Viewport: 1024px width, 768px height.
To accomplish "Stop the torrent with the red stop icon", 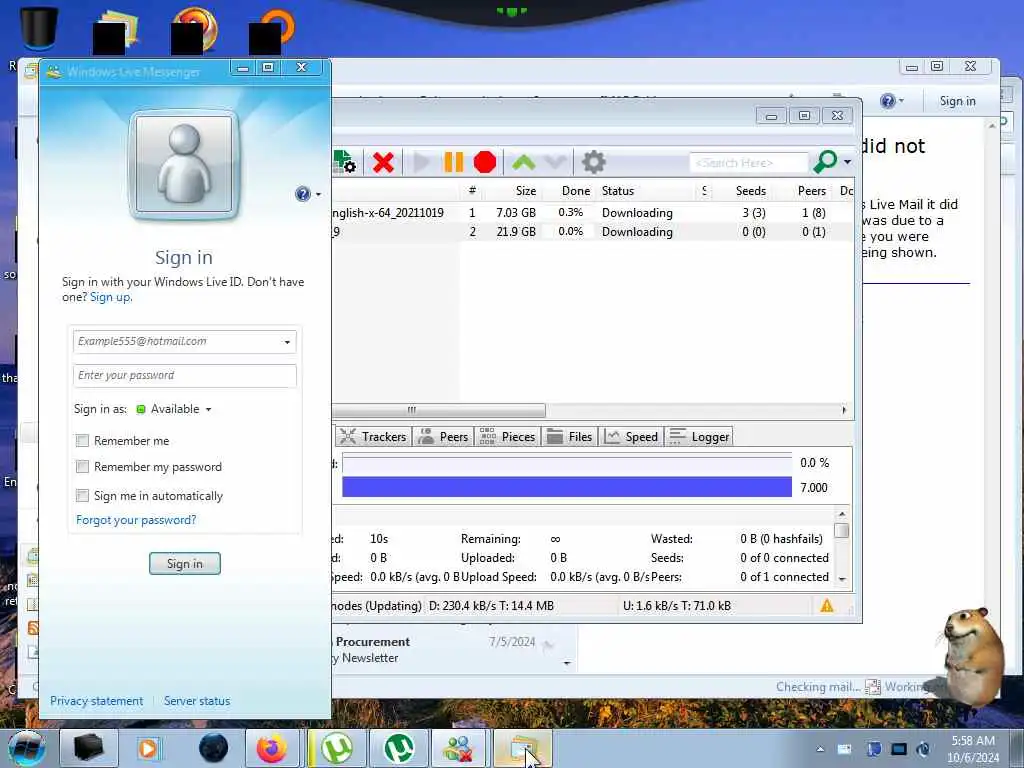I will tap(485, 162).
